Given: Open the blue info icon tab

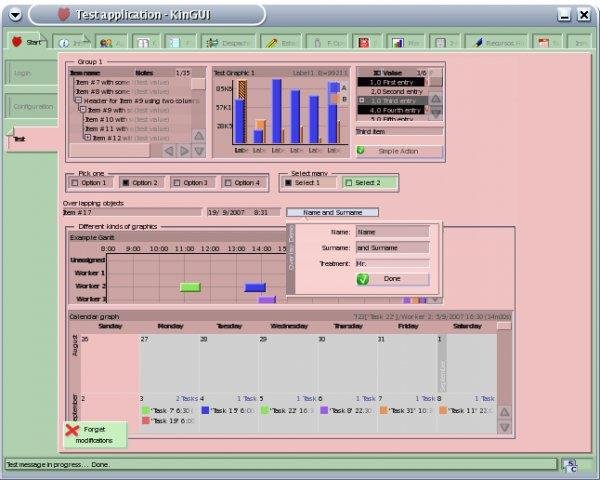Looking at the screenshot, I should point(72,42).
